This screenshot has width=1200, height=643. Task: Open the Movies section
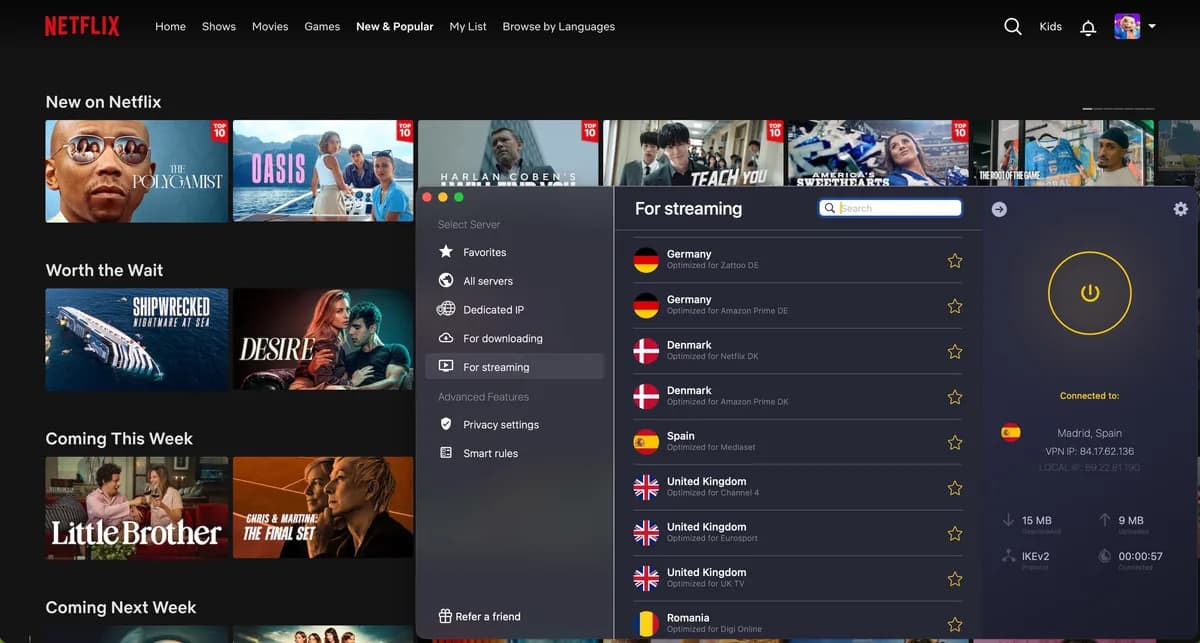(x=270, y=27)
